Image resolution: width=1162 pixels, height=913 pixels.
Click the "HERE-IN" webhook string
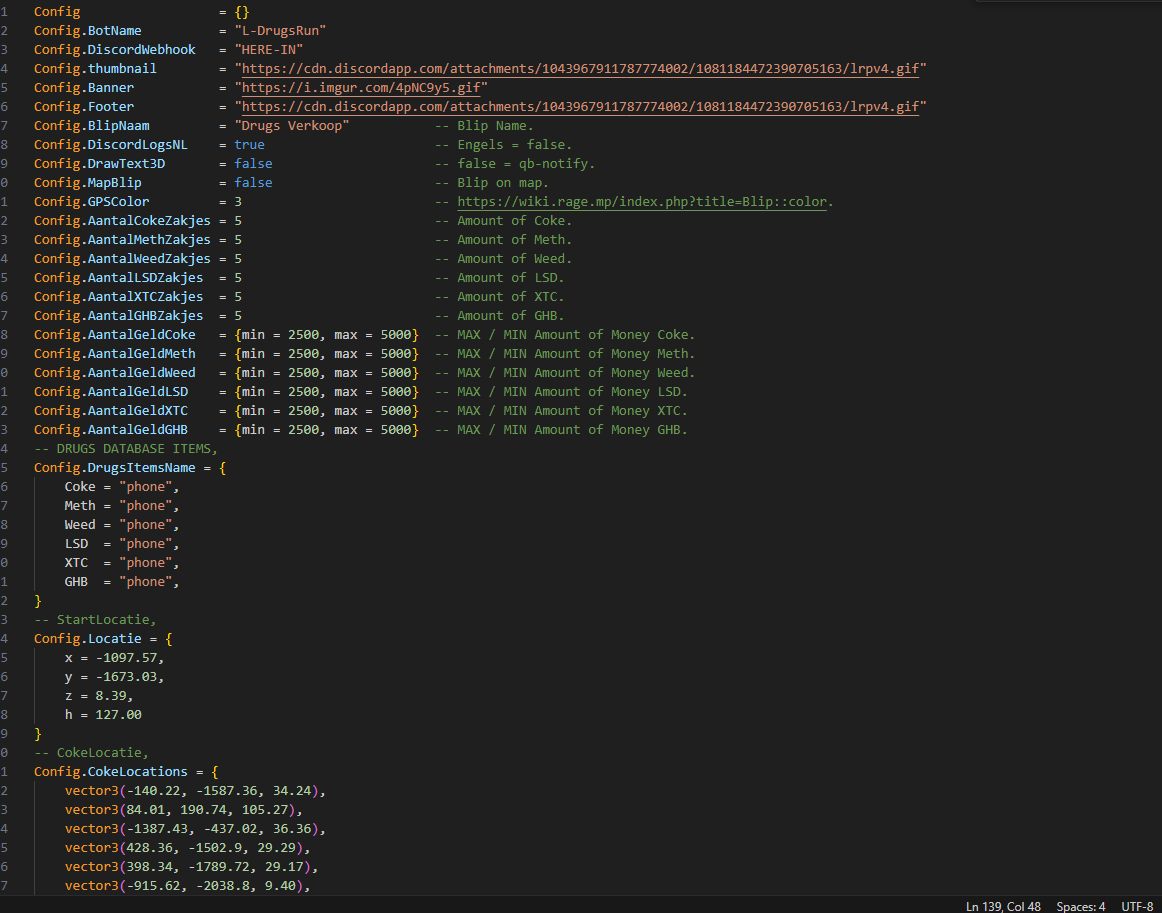point(269,50)
